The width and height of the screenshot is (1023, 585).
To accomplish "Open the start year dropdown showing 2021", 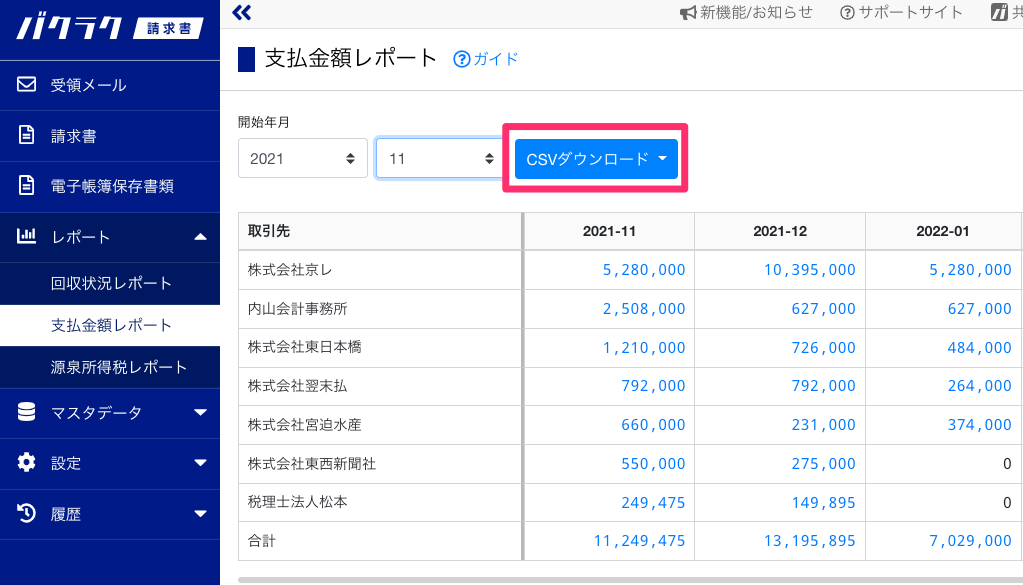I will coord(303,158).
